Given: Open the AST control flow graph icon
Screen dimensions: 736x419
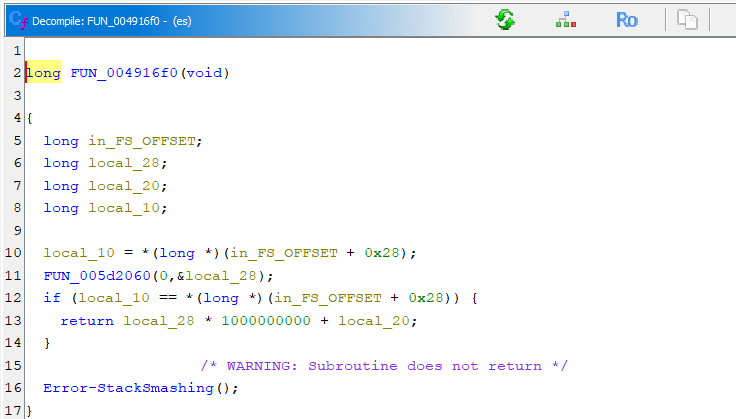Looking at the screenshot, I should pos(566,20).
